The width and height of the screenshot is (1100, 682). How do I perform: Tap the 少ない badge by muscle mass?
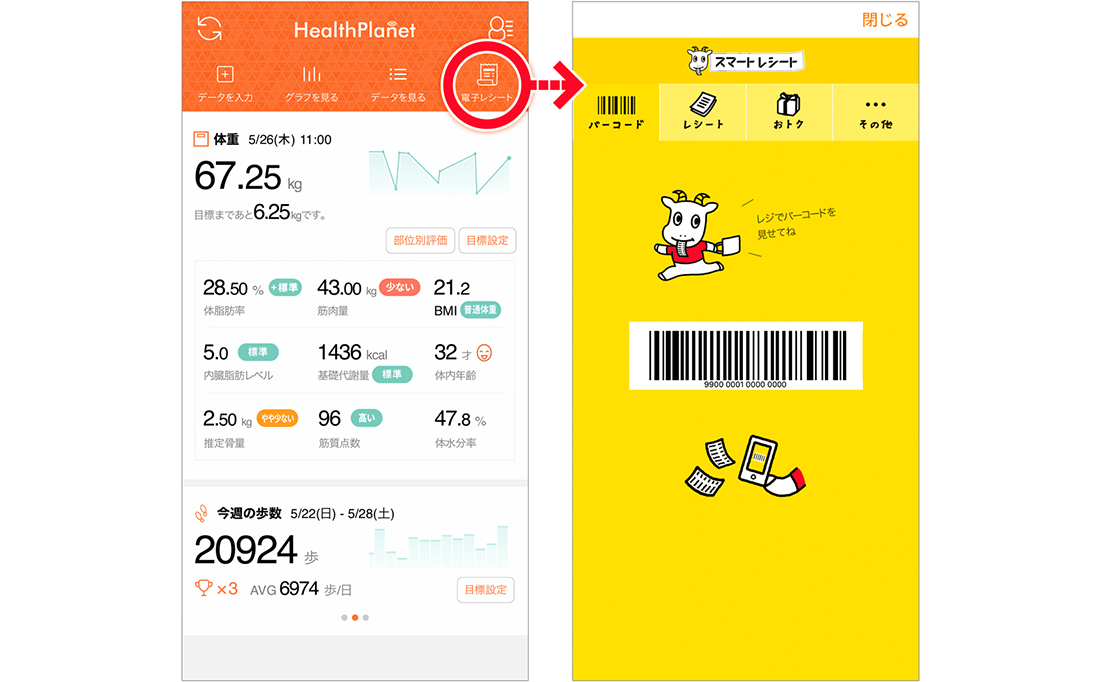399,287
